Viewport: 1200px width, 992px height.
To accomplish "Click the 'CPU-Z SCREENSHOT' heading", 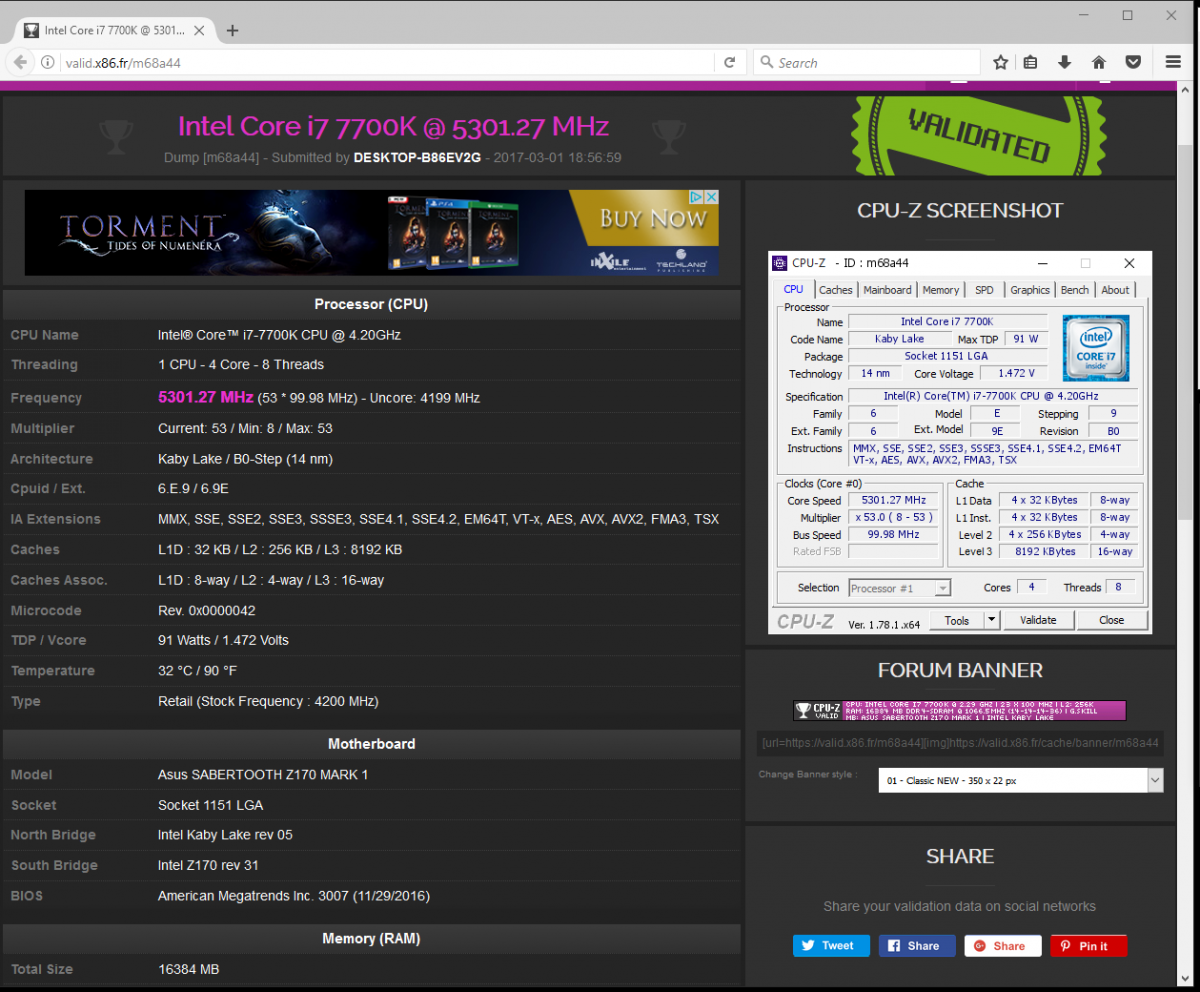I will [x=960, y=211].
